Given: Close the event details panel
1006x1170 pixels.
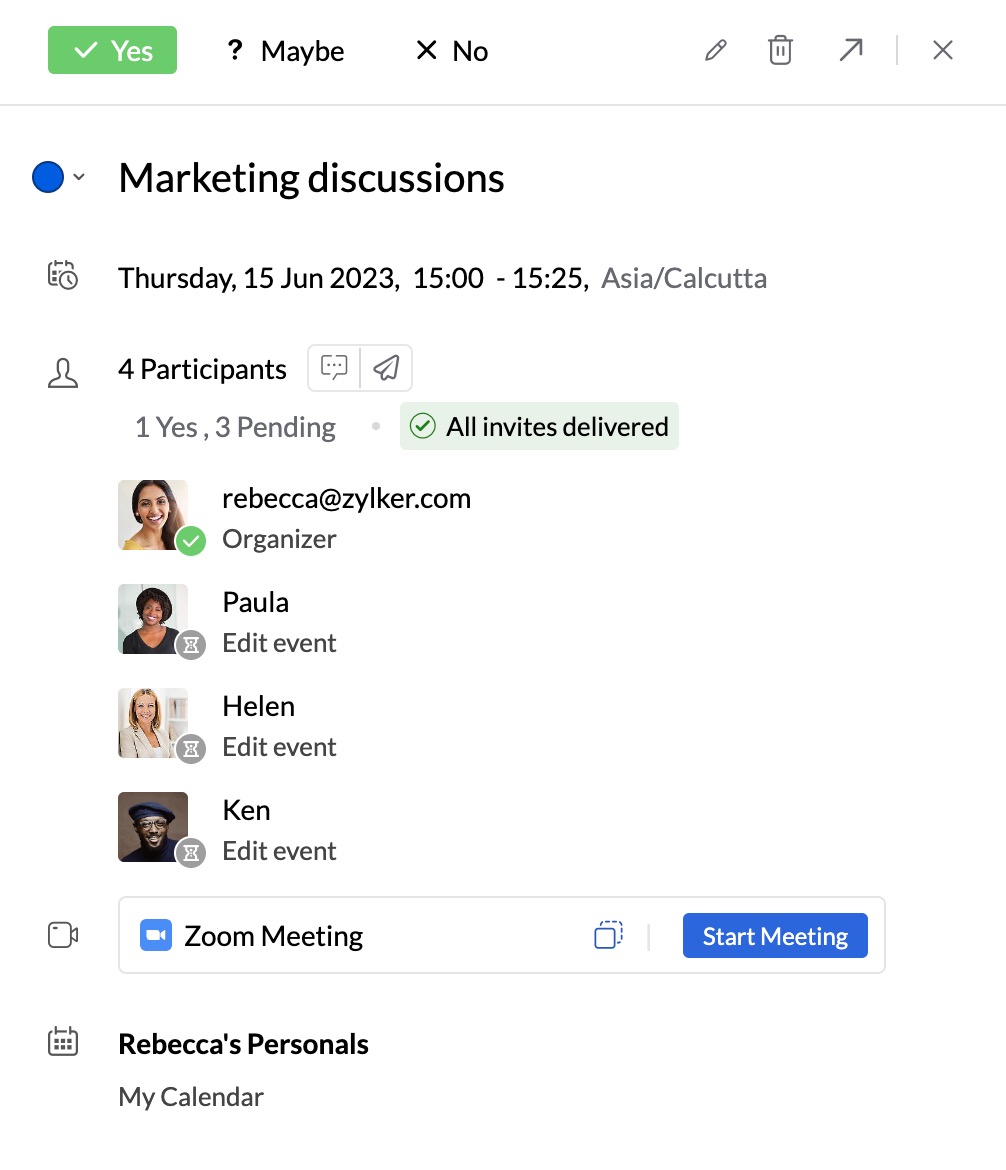Looking at the screenshot, I should [x=942, y=51].
